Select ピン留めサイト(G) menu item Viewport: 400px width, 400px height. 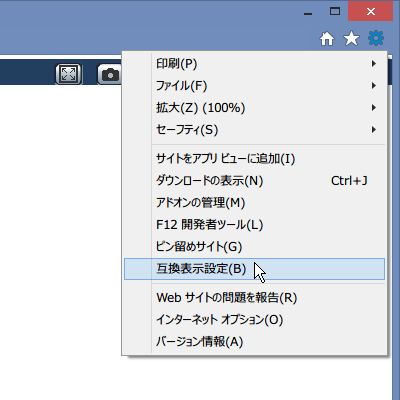(x=254, y=247)
